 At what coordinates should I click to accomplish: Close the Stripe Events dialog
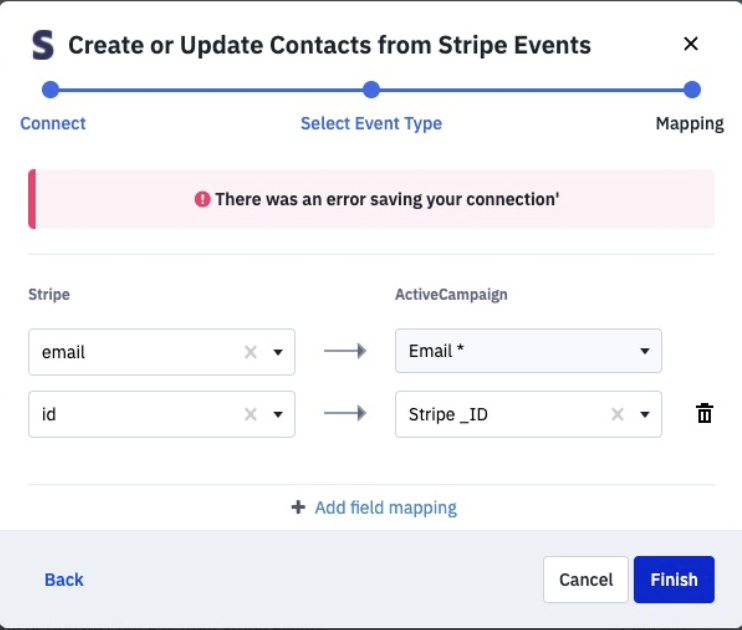click(690, 44)
